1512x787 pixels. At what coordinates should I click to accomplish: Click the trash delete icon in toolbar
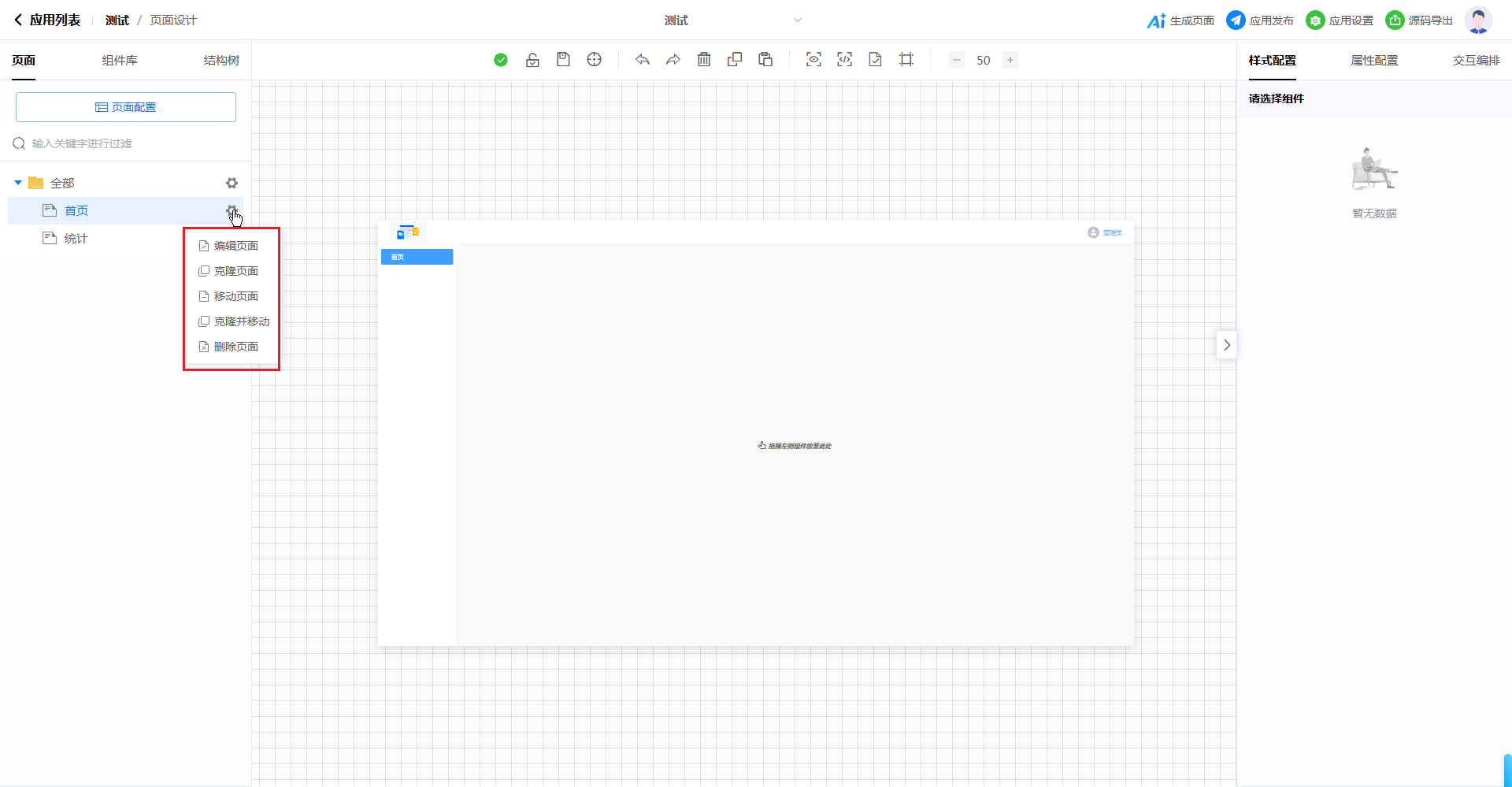click(704, 60)
